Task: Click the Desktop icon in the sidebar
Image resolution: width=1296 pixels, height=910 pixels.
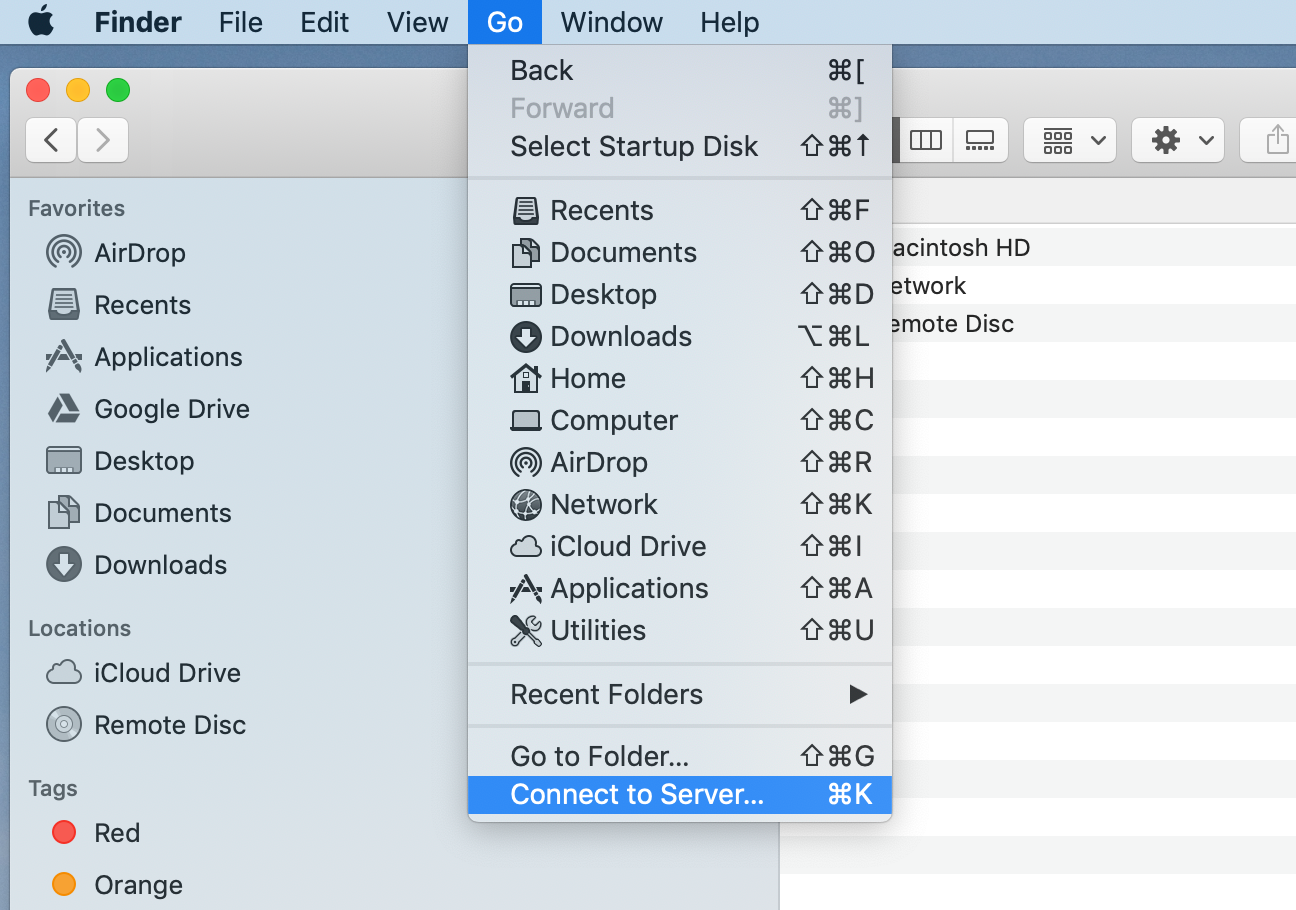Action: (x=64, y=460)
